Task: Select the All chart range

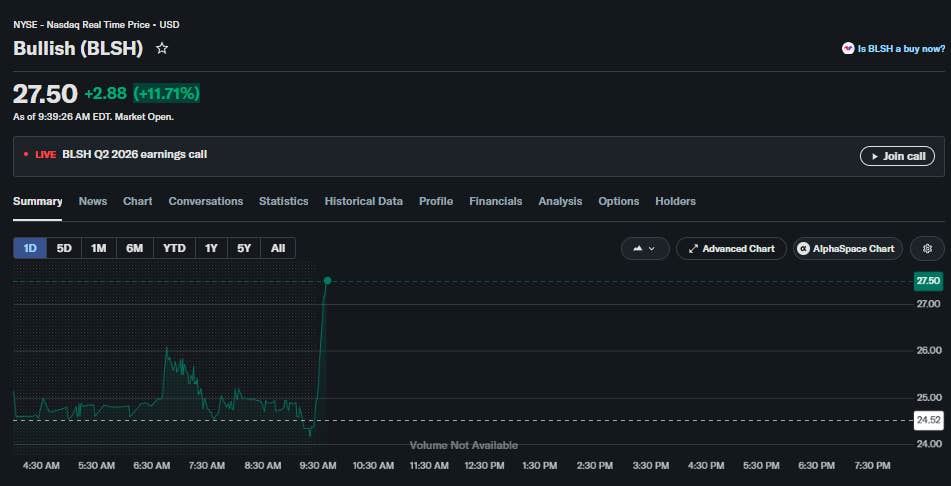Action: pyautogui.click(x=278, y=248)
